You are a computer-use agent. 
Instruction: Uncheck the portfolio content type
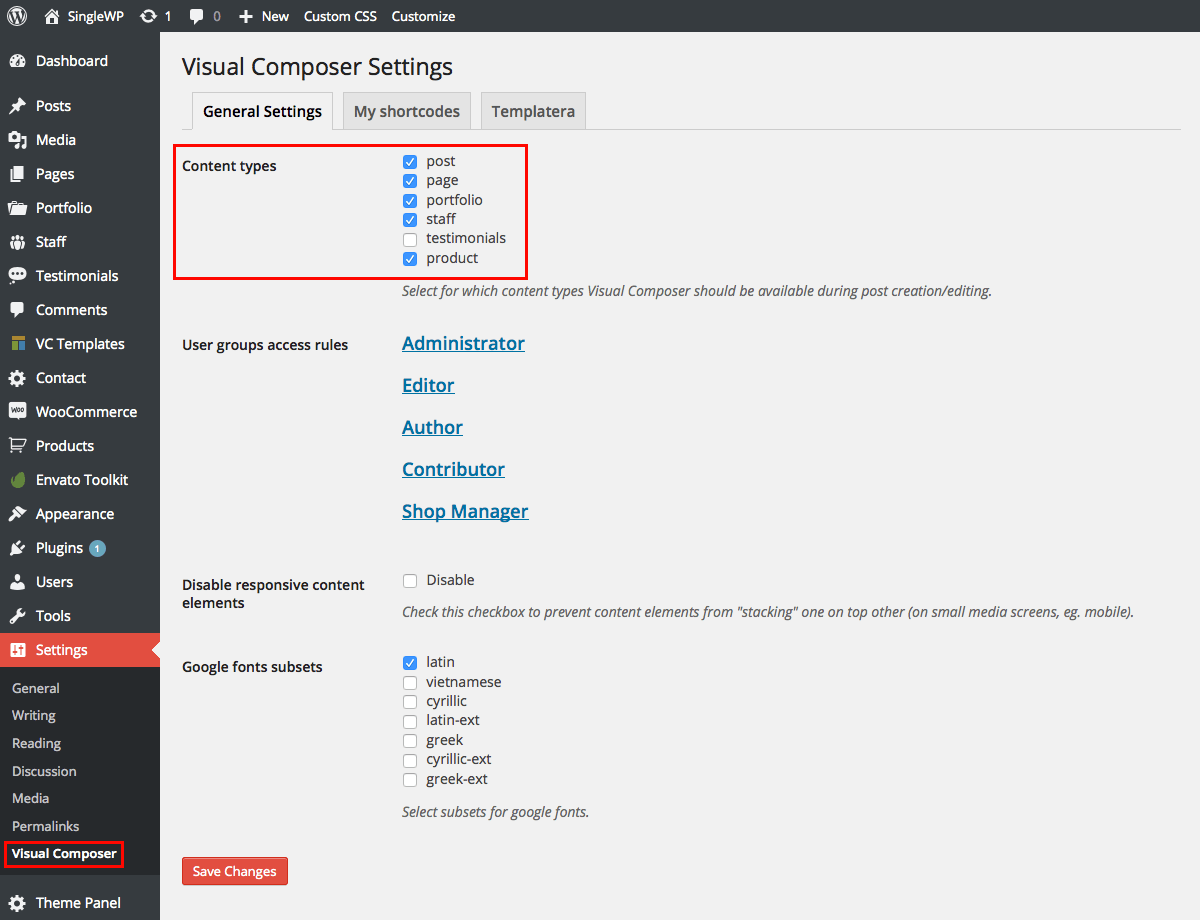410,200
